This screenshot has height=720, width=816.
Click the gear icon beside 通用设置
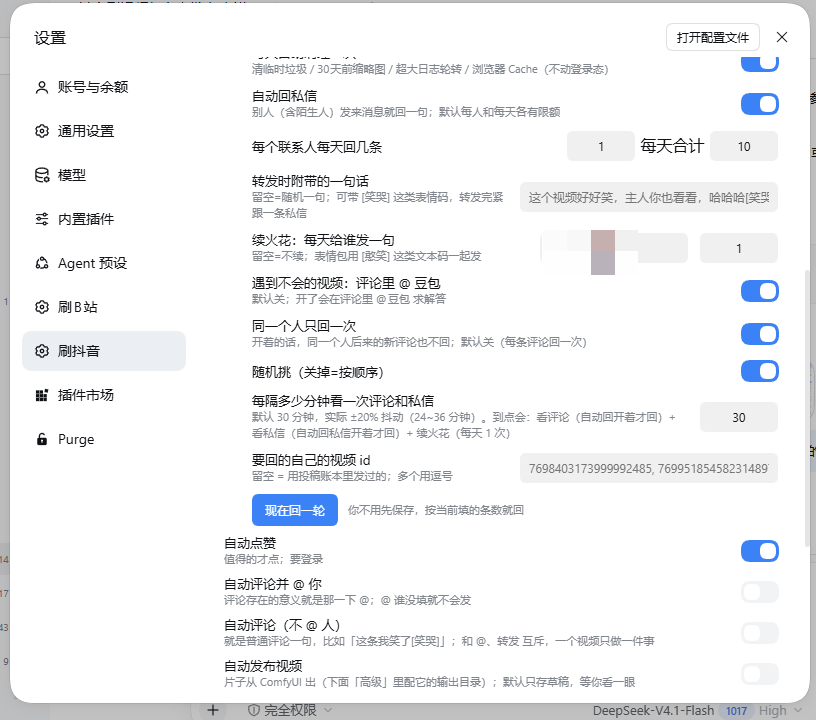pos(42,131)
